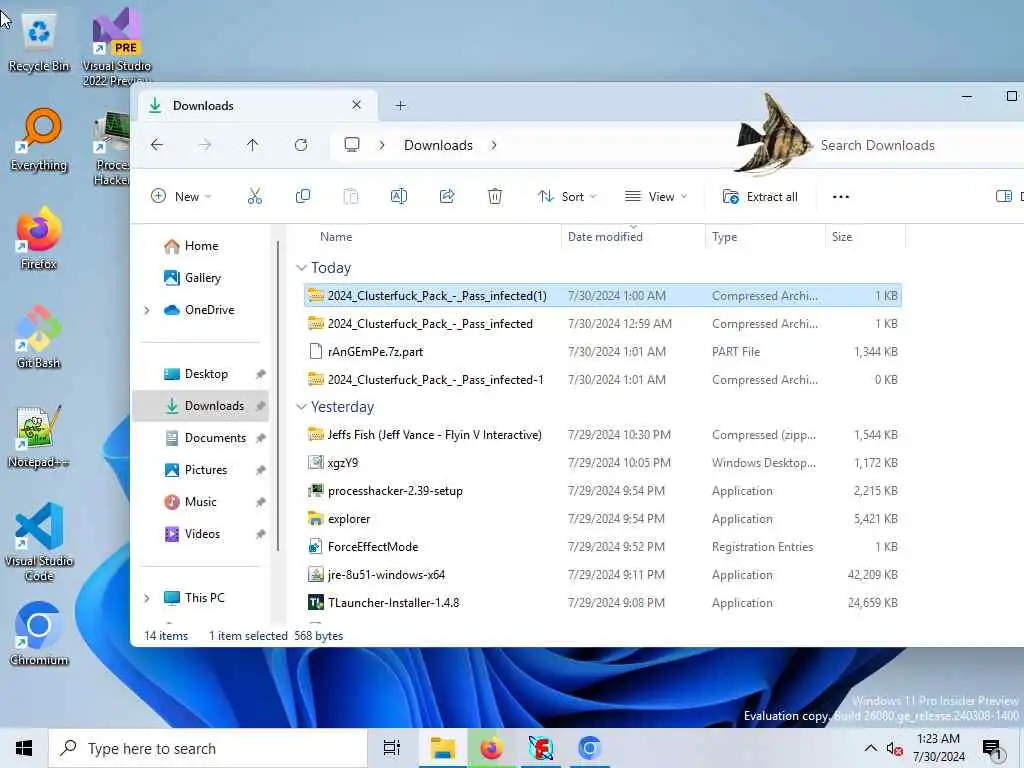
Task: Open Gallery in navigation pane
Action: [x=193, y=278]
